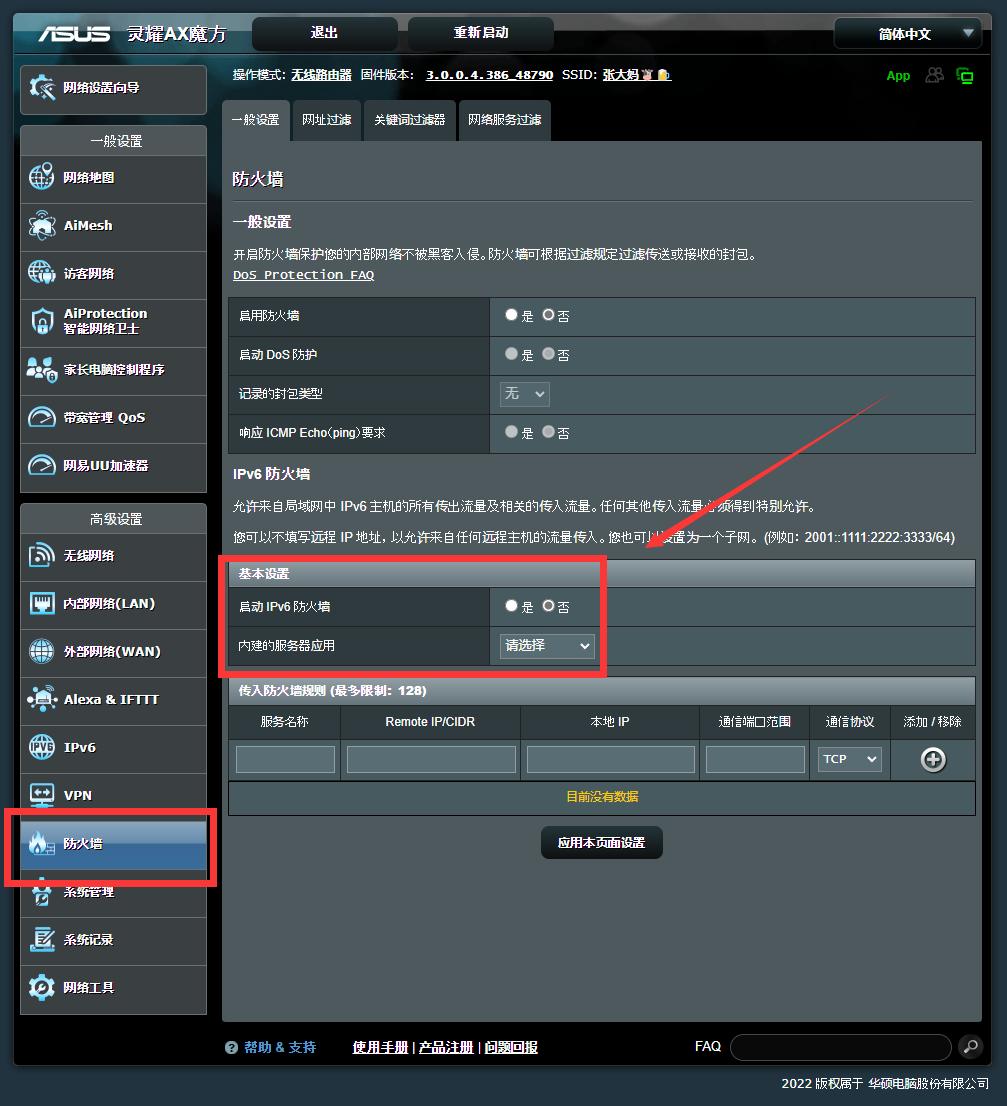
Task: Click the App icon near the top right
Action: (x=897, y=75)
